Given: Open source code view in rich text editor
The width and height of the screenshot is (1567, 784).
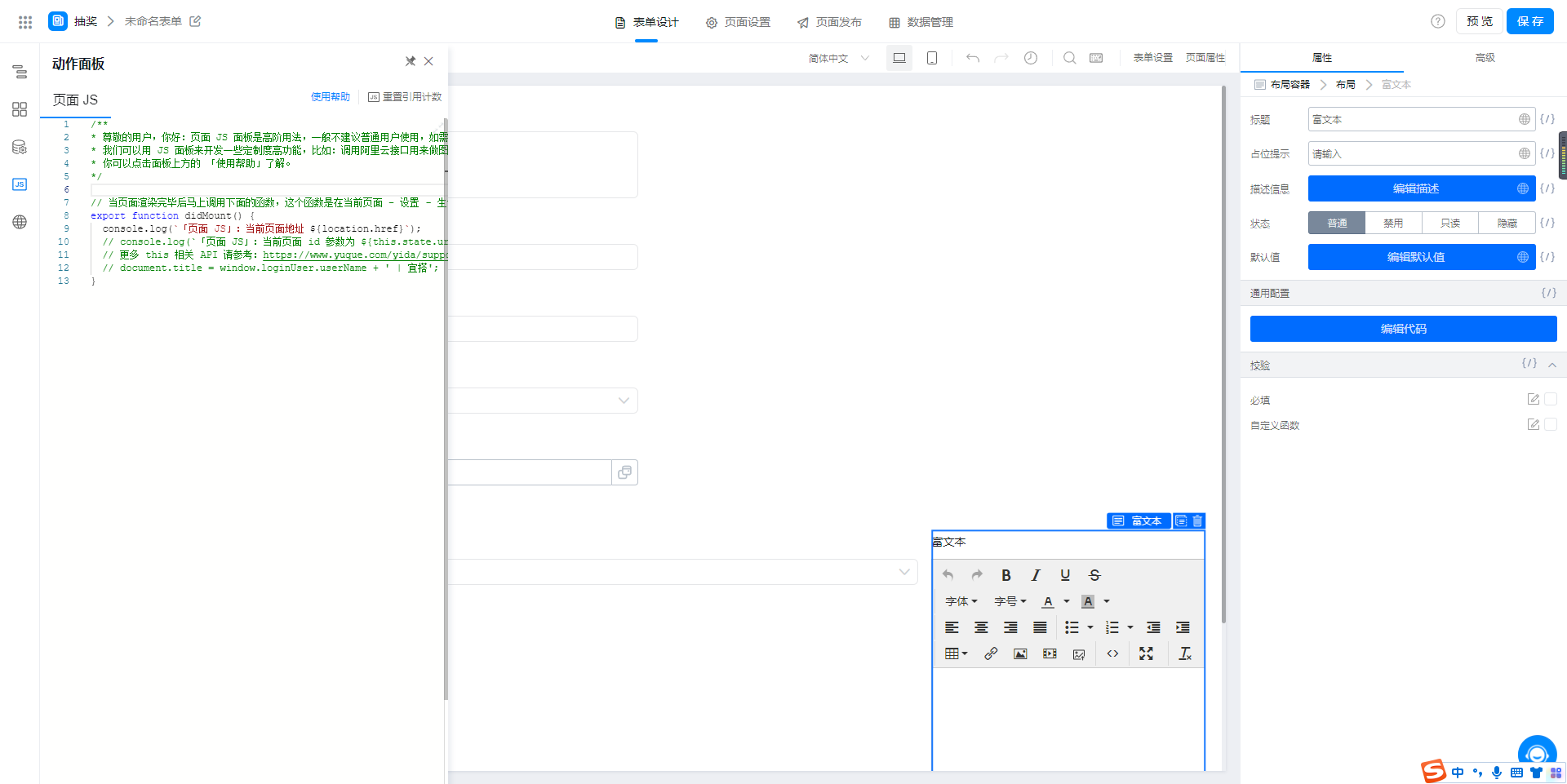Looking at the screenshot, I should 1112,653.
